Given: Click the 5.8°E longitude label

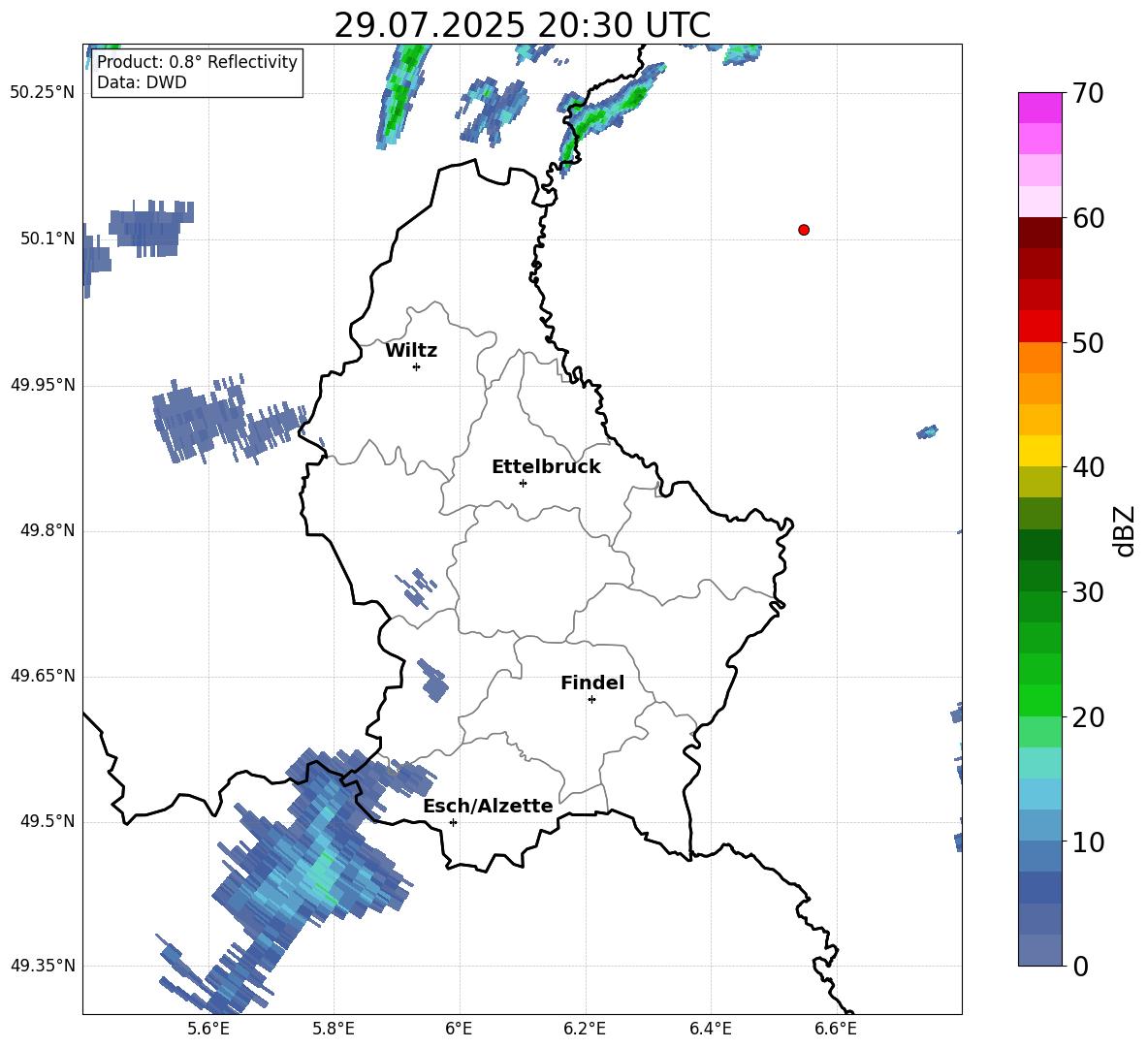Looking at the screenshot, I should (334, 1029).
